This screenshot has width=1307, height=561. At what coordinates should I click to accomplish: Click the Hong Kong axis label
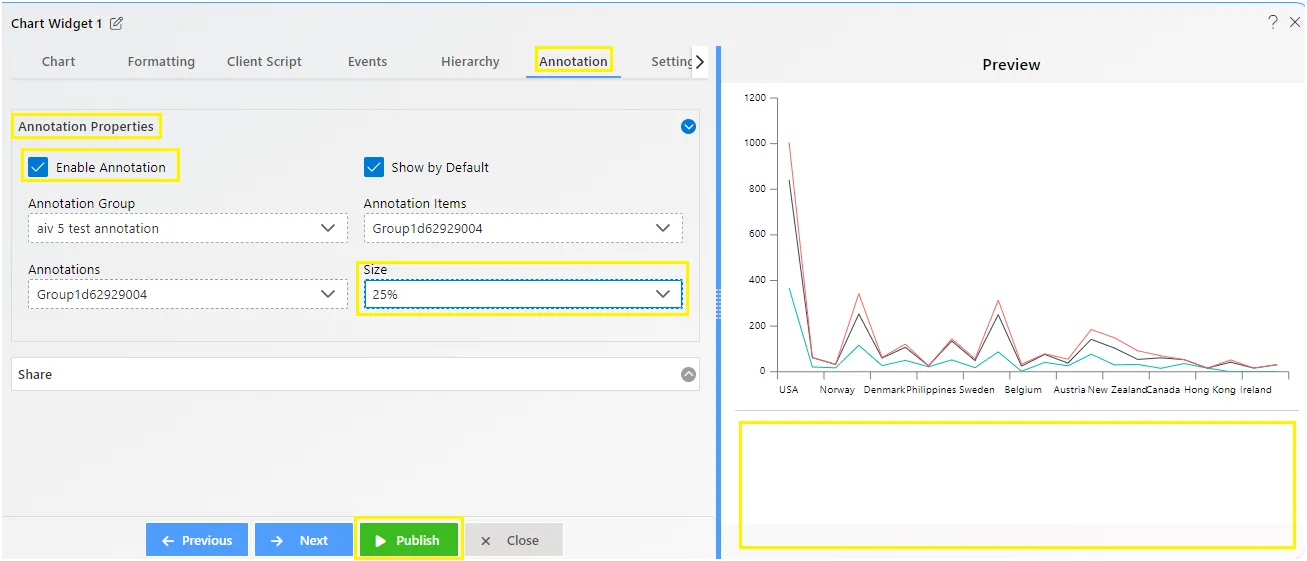click(1210, 390)
